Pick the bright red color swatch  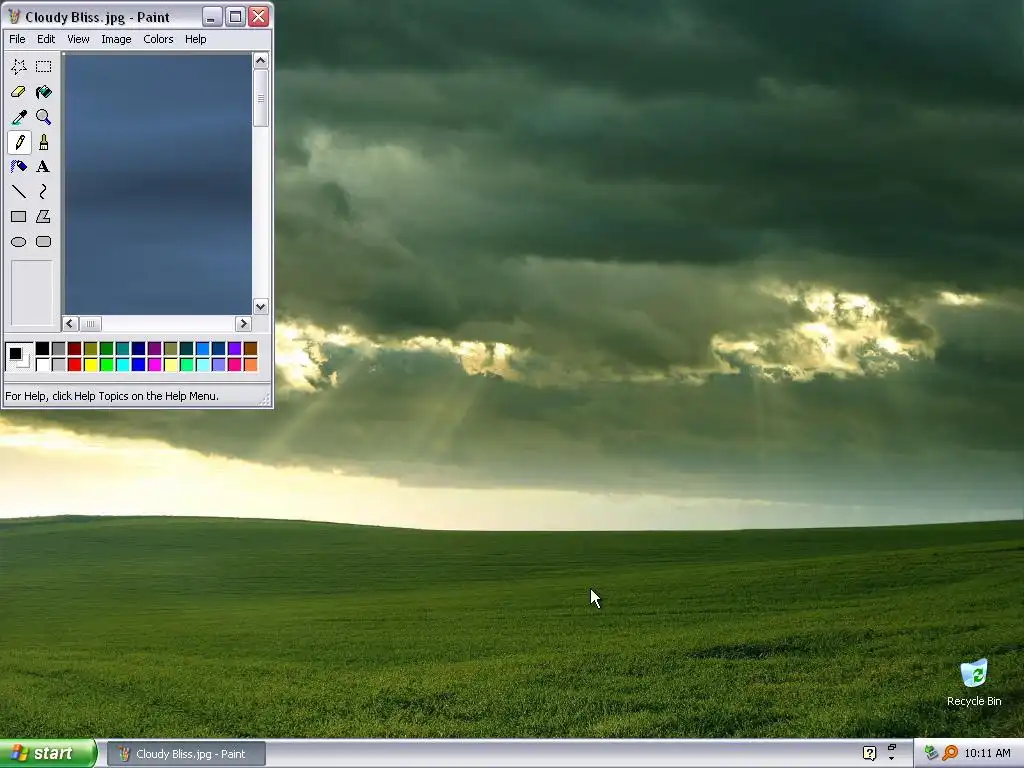74,364
